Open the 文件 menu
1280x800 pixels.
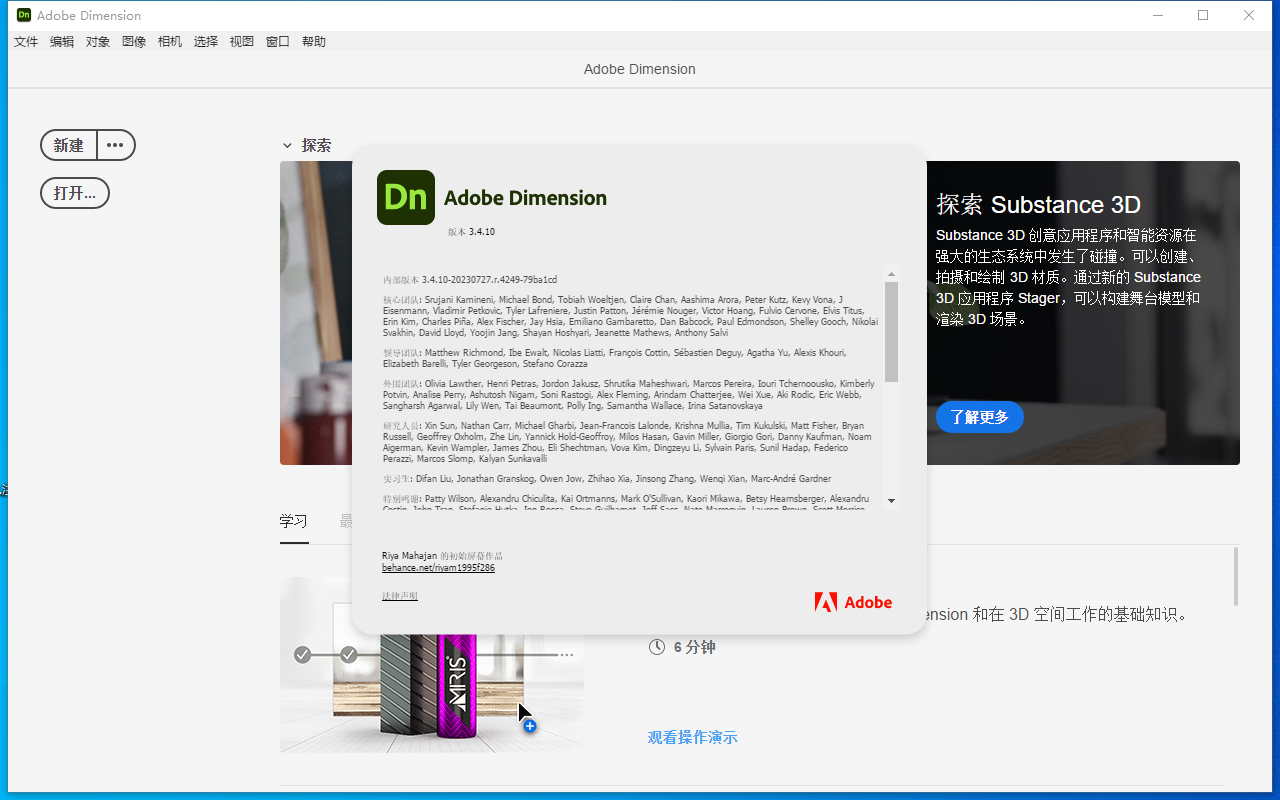tap(25, 41)
